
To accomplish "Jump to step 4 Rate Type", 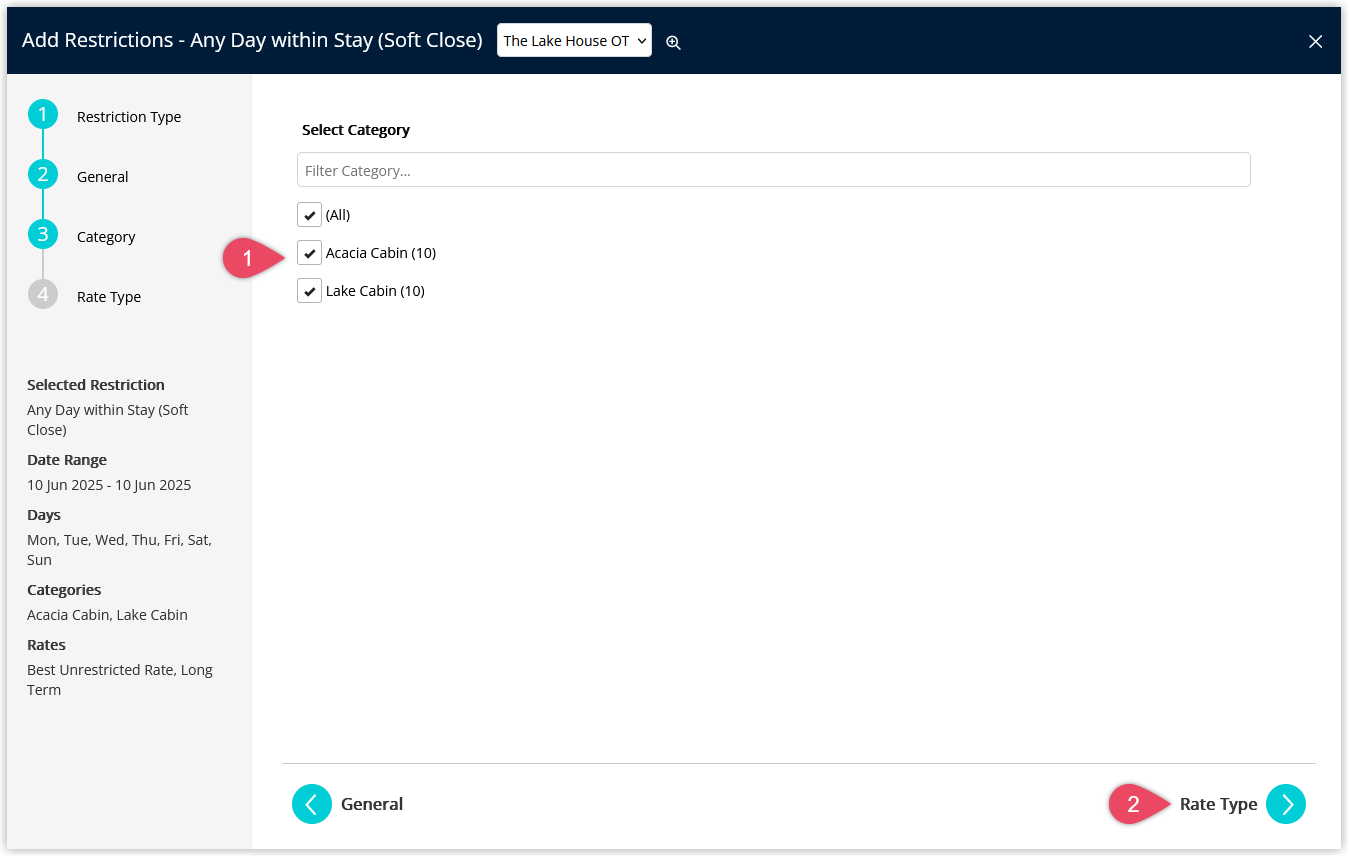I will click(109, 297).
